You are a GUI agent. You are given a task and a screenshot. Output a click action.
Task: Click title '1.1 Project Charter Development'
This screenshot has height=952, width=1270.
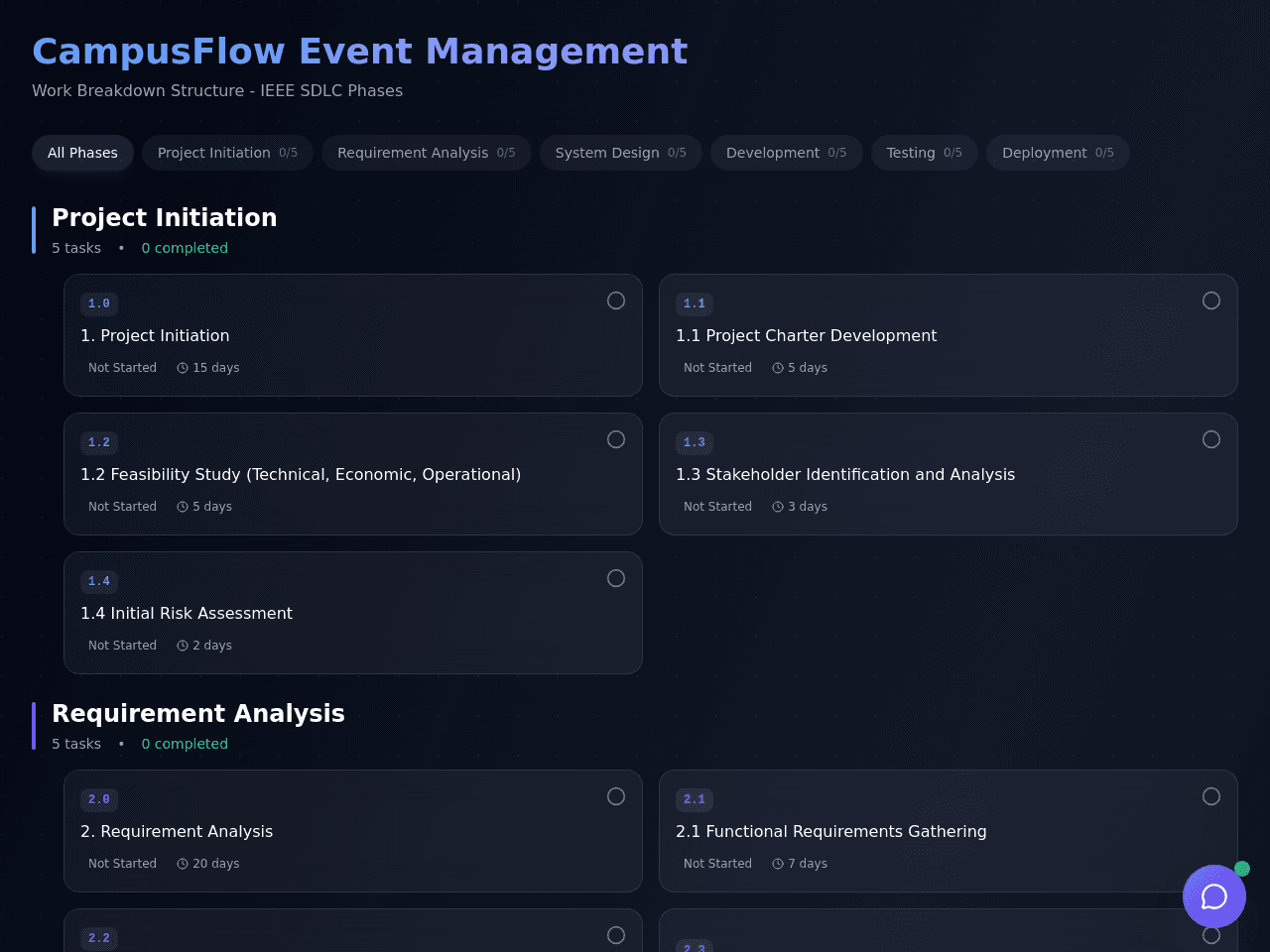pos(806,336)
